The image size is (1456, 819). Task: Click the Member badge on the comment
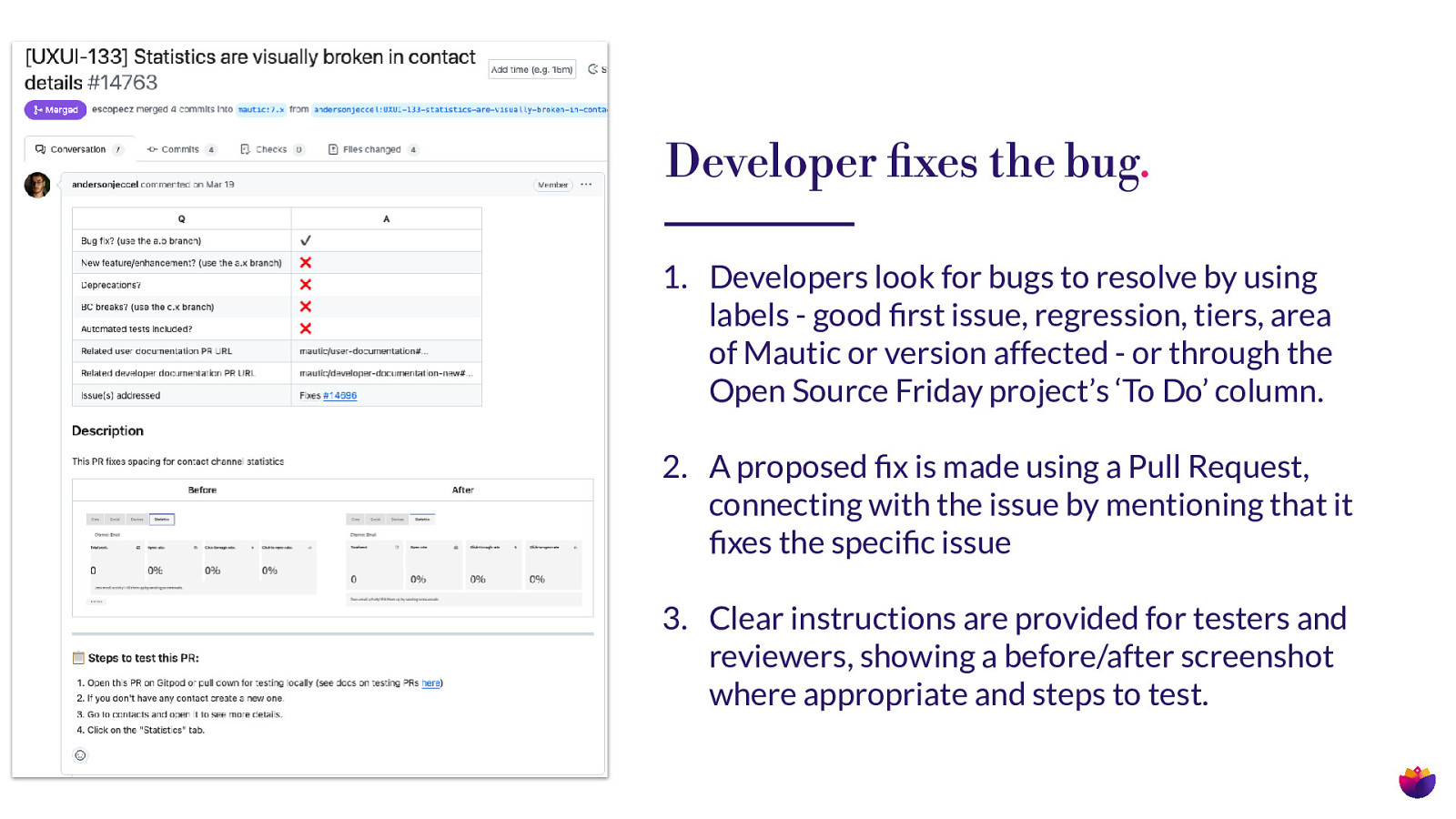(552, 185)
